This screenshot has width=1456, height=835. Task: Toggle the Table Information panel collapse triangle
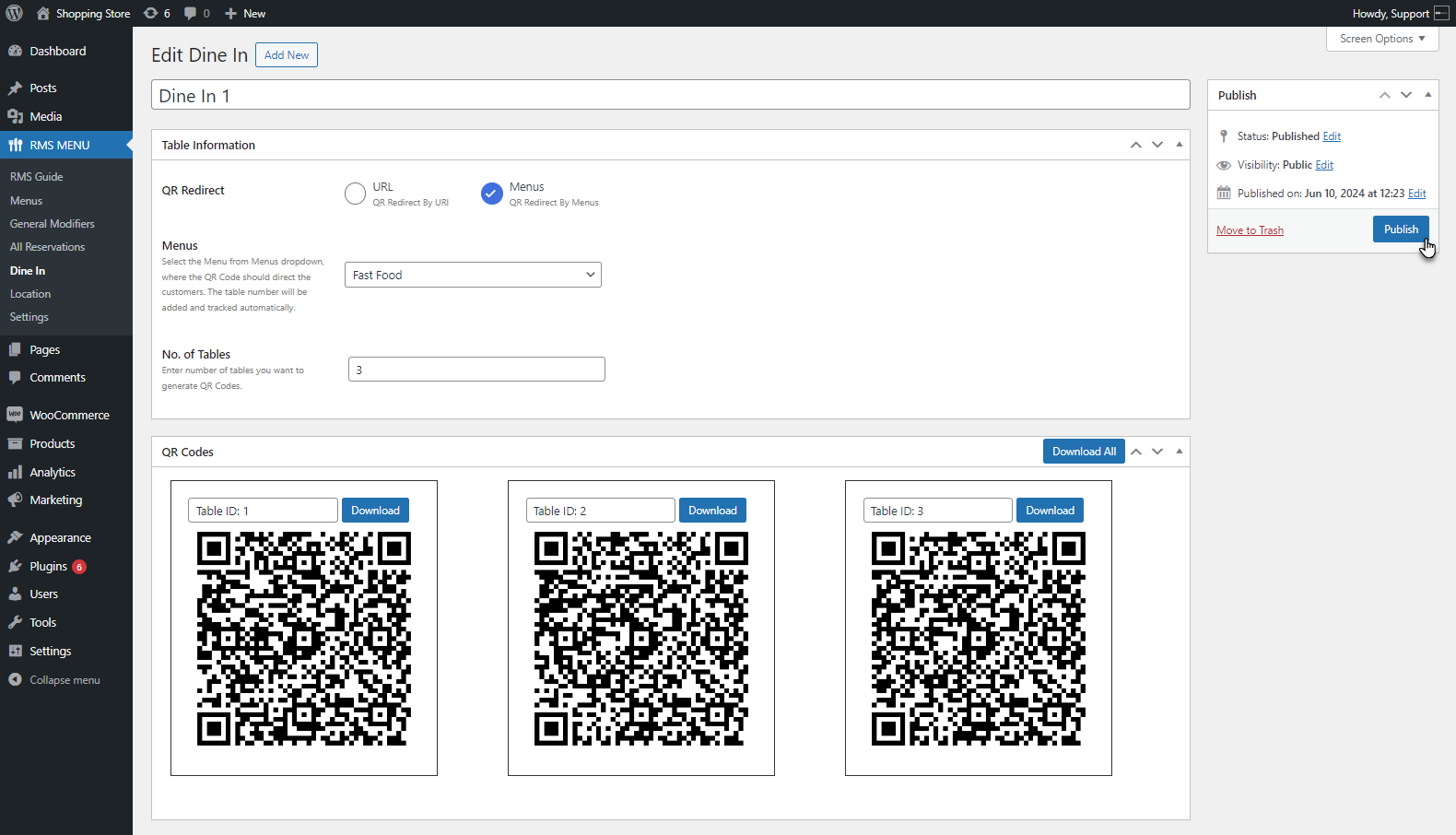coord(1179,145)
